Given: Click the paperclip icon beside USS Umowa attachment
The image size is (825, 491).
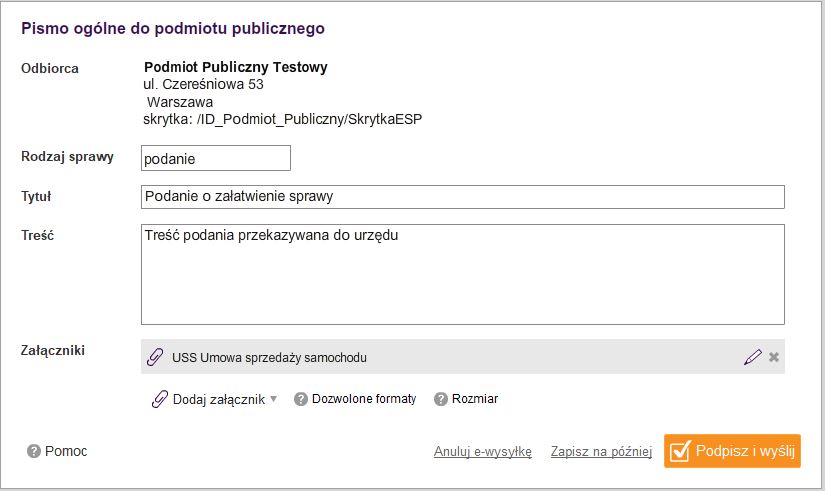Looking at the screenshot, I should [x=155, y=357].
